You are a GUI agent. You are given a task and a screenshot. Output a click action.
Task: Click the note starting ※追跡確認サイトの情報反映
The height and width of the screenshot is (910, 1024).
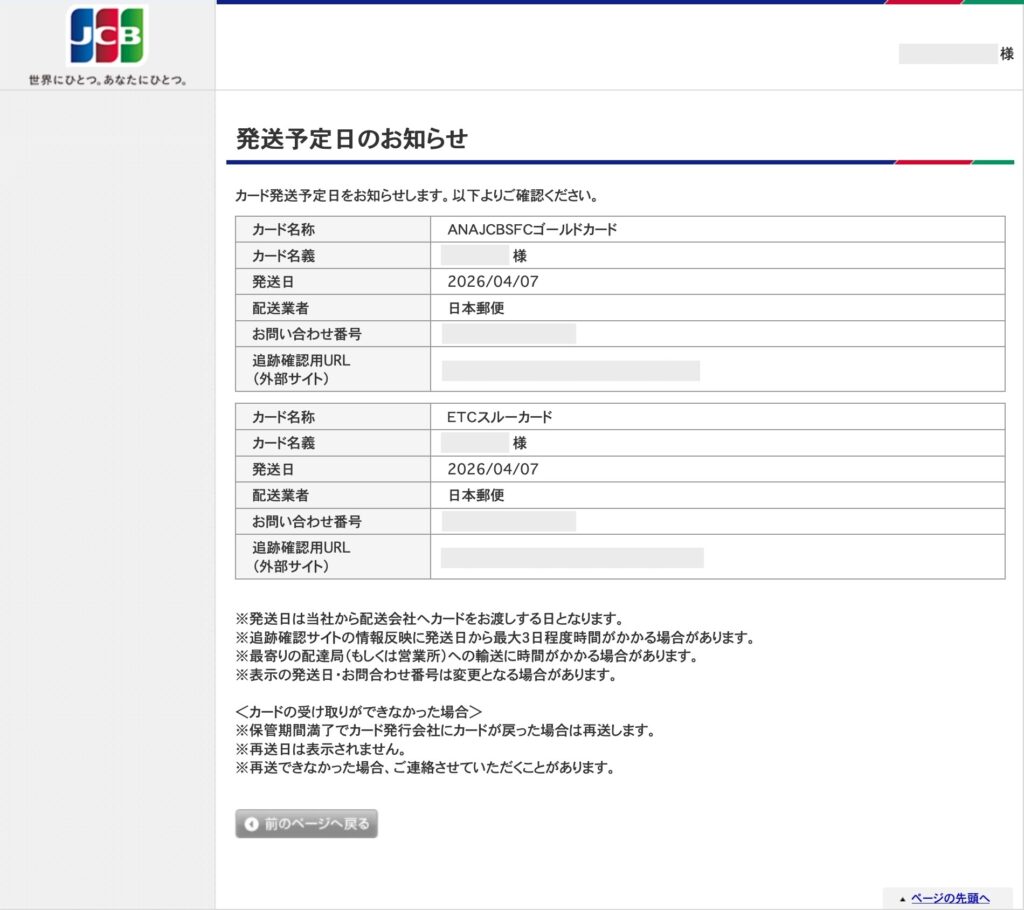point(495,638)
